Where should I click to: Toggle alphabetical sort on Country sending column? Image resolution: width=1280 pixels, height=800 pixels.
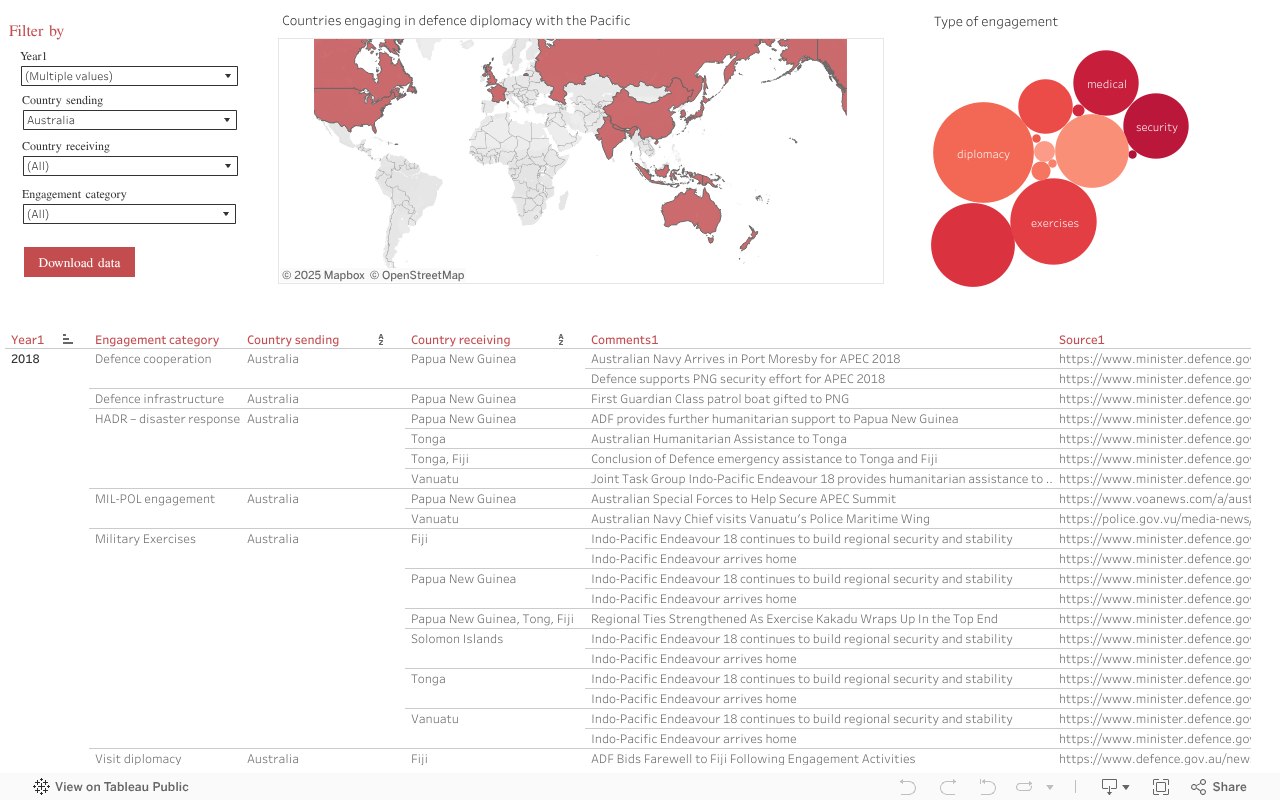pos(380,339)
